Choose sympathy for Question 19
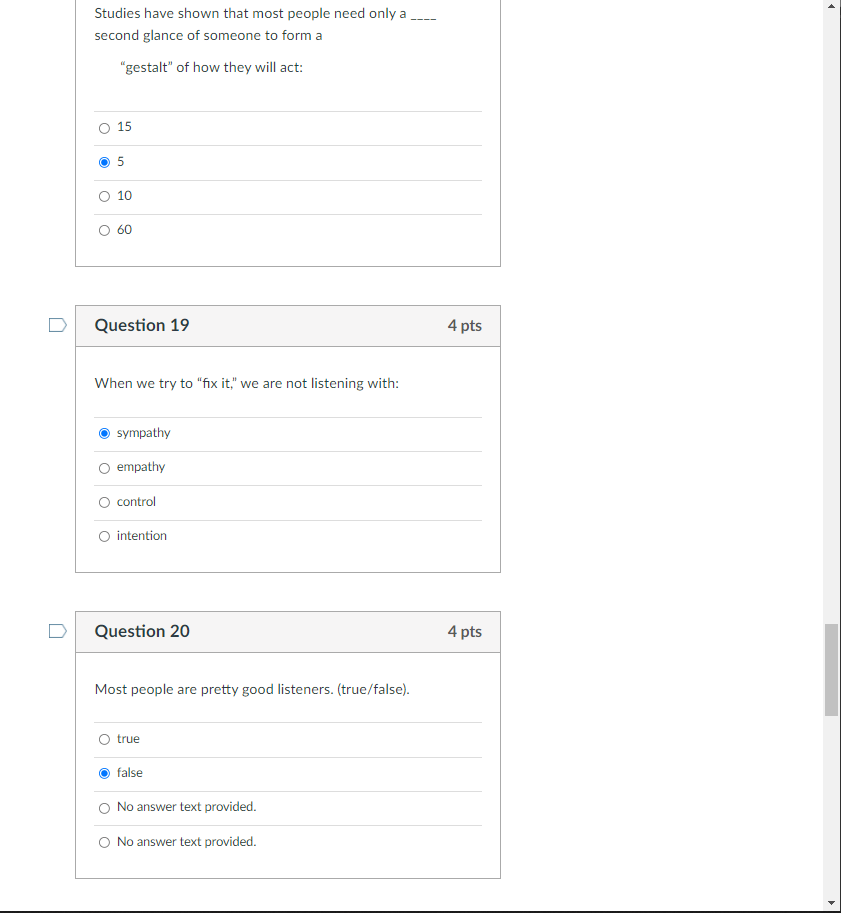 click(104, 433)
